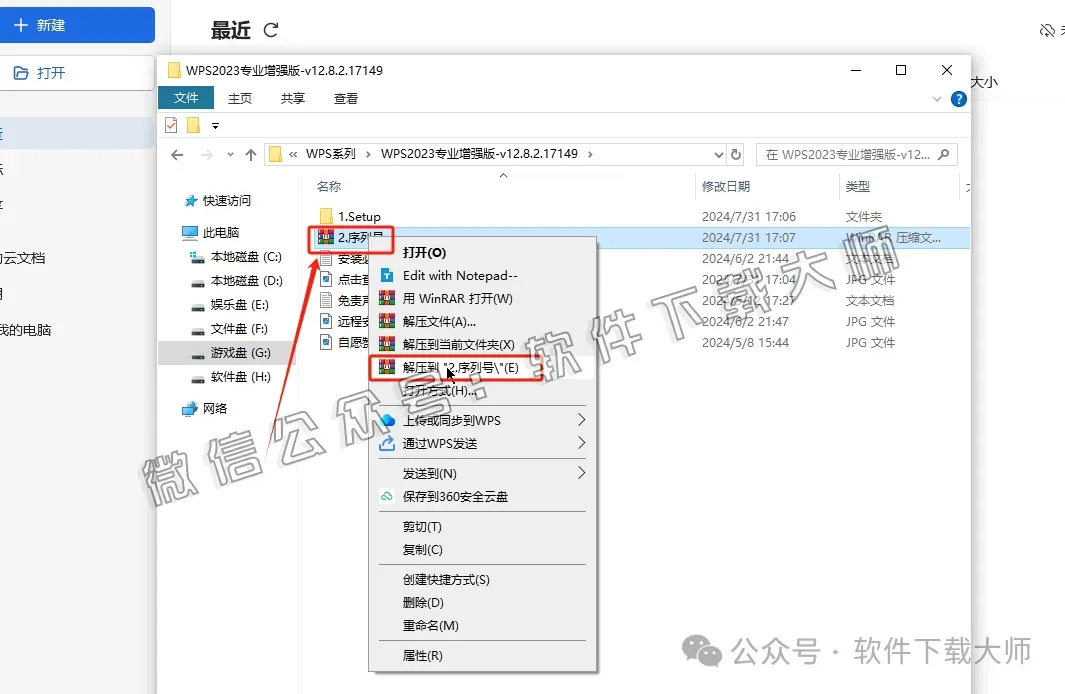Sort by the 类型 column header
The image size is (1065, 694).
pyautogui.click(x=858, y=186)
